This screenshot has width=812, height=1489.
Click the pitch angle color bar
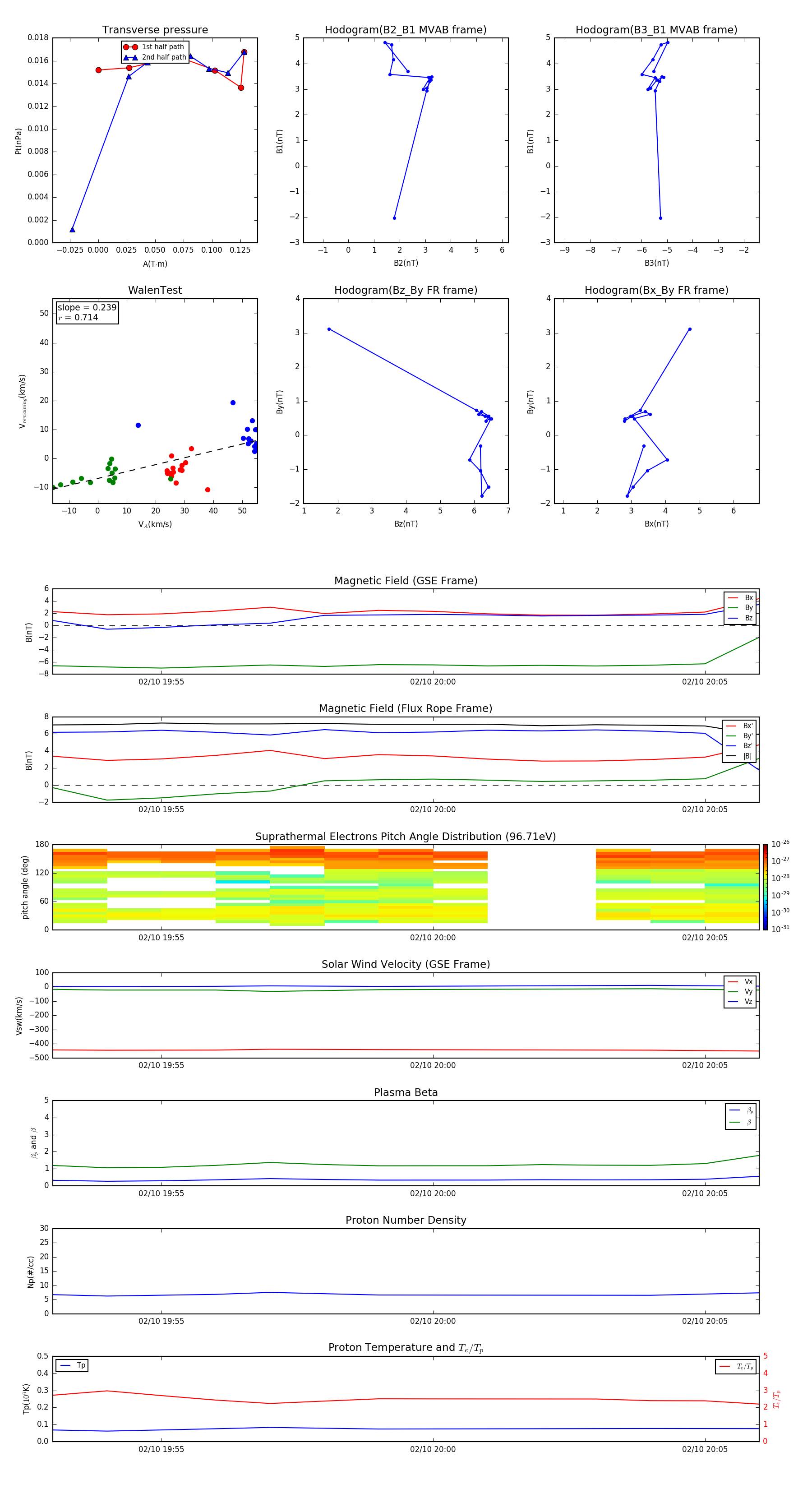pos(765,887)
